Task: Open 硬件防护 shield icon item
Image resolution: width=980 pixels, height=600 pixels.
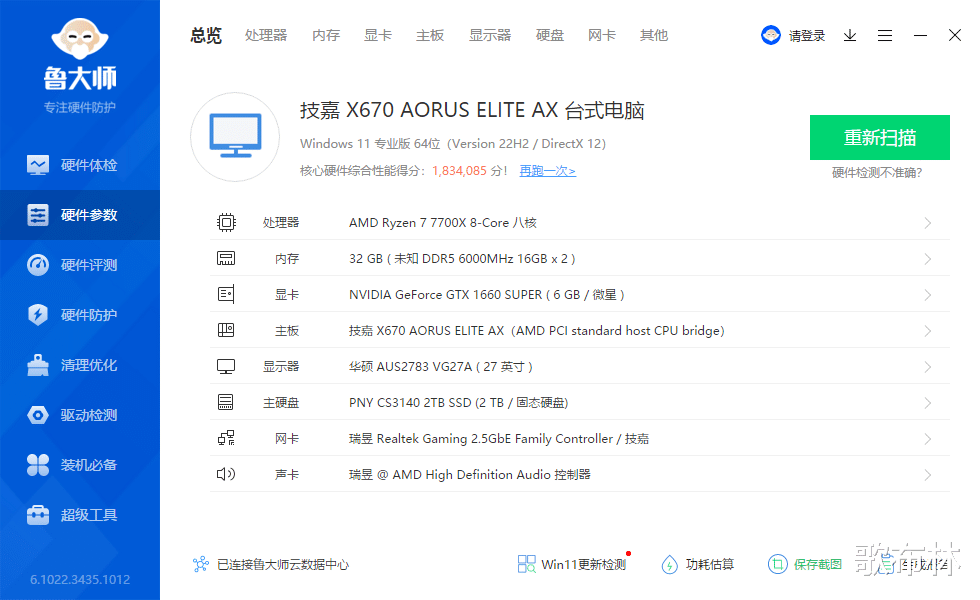Action: pos(38,315)
